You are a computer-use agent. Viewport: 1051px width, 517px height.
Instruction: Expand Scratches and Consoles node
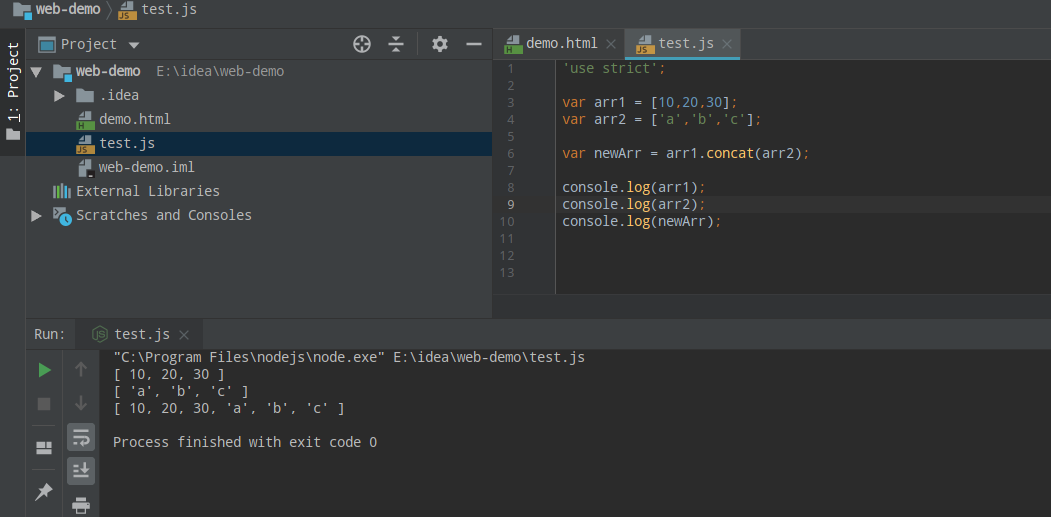pyautogui.click(x=36, y=215)
